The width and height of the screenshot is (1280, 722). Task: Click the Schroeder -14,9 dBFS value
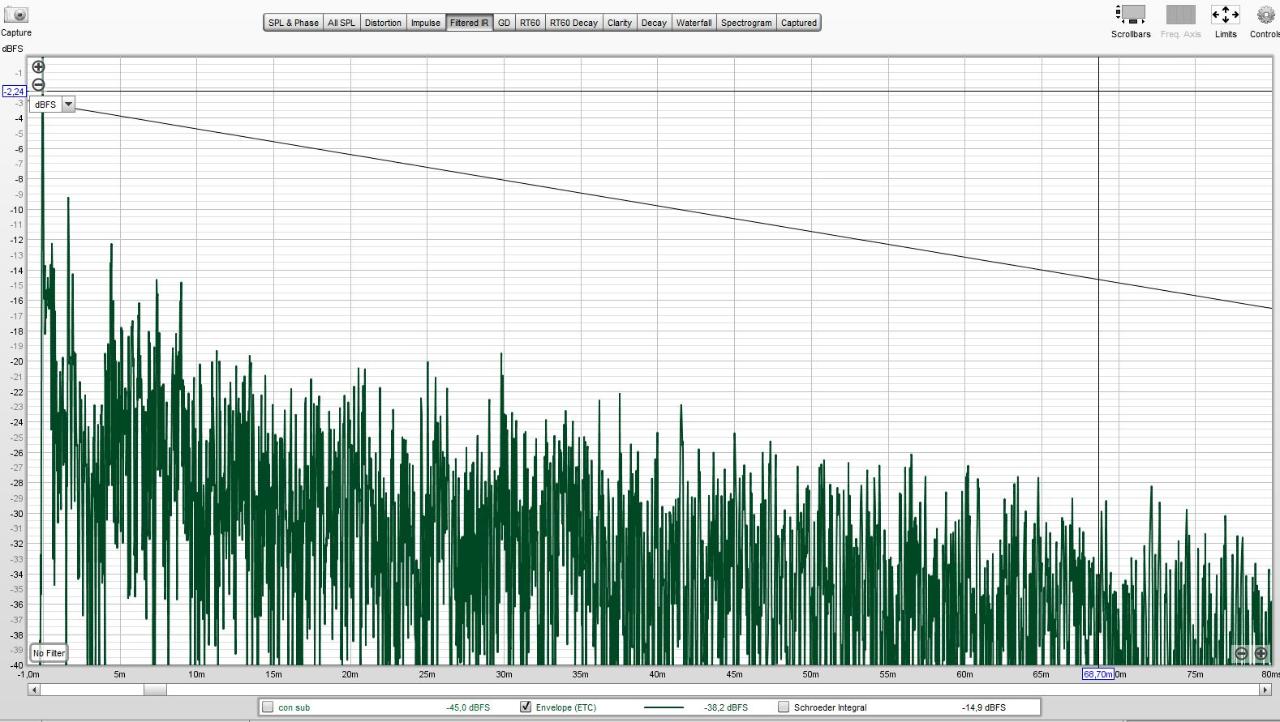click(984, 707)
